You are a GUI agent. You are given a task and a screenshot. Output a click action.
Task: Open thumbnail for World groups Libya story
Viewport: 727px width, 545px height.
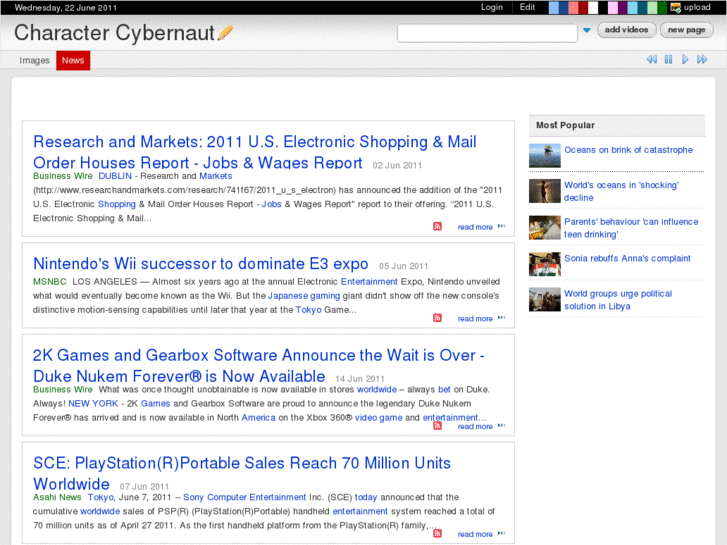point(545,300)
